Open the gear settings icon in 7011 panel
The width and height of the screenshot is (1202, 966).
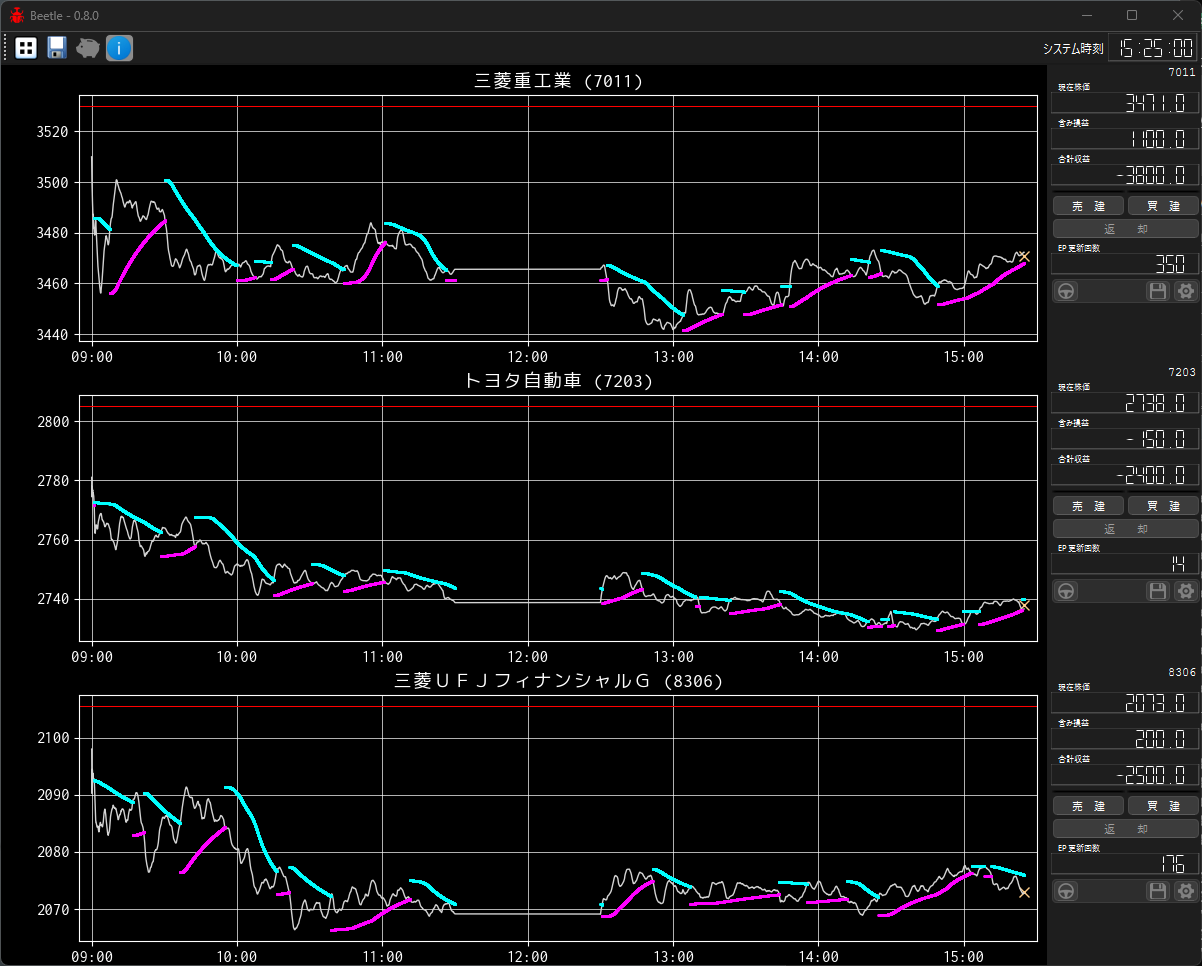(1186, 291)
